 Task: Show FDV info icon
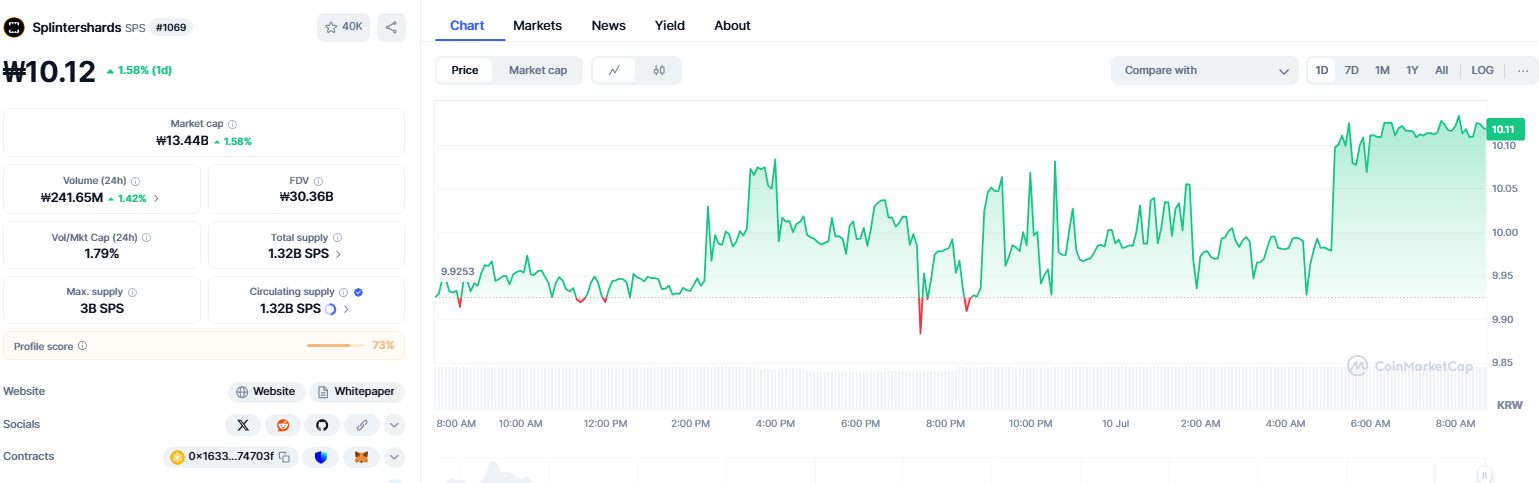tap(318, 181)
